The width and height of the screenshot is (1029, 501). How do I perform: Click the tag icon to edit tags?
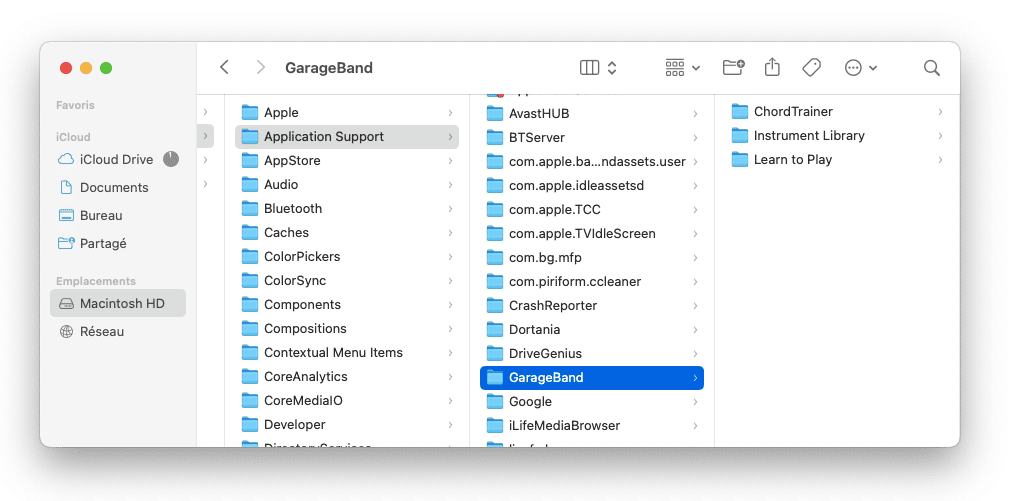[812, 68]
